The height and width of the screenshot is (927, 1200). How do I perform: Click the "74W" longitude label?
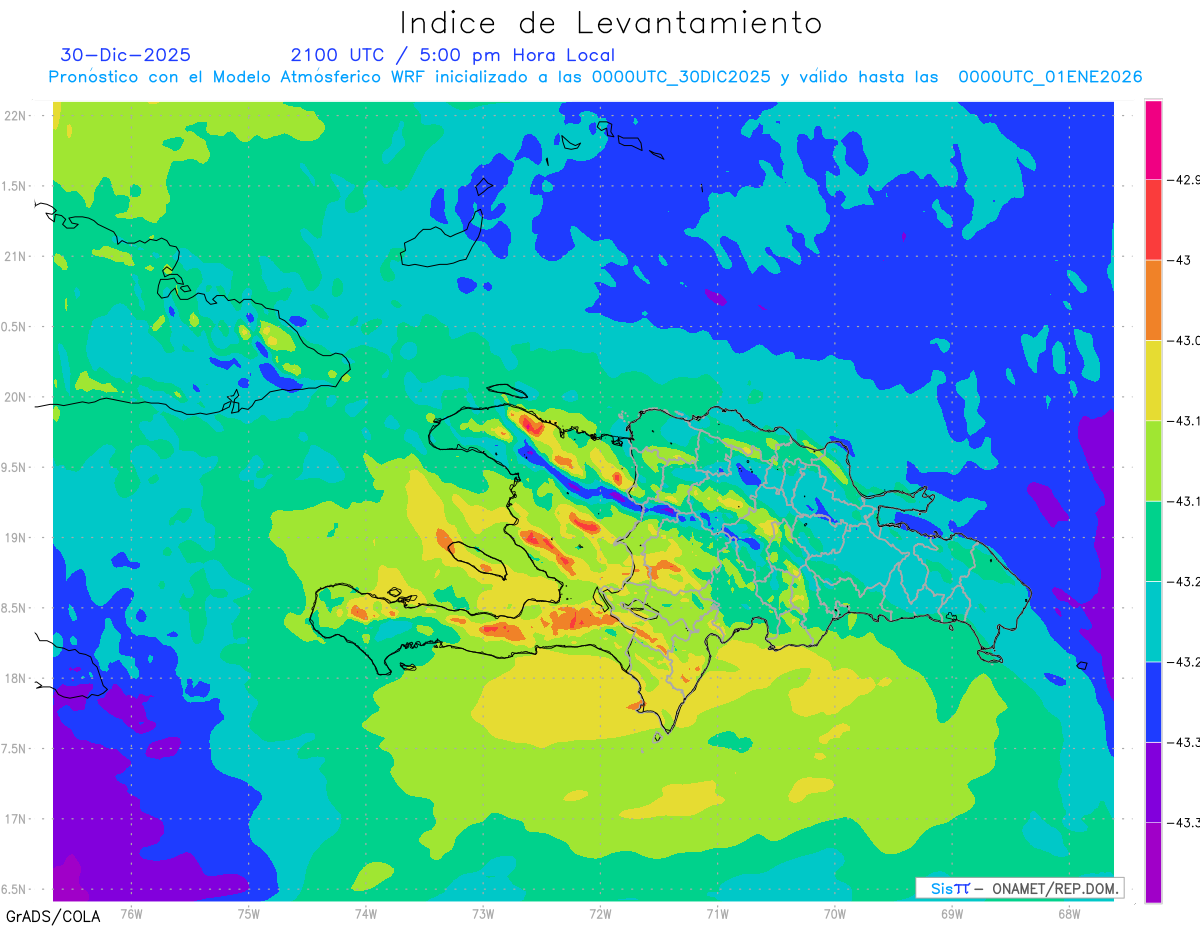(366, 913)
